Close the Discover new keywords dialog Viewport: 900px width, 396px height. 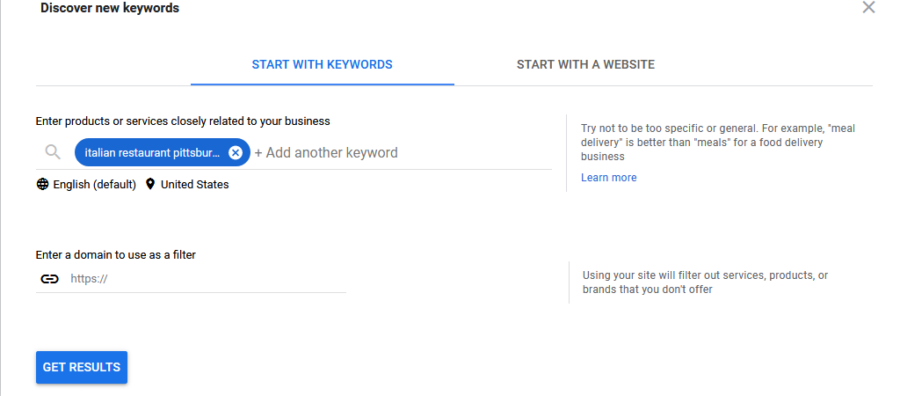(869, 7)
